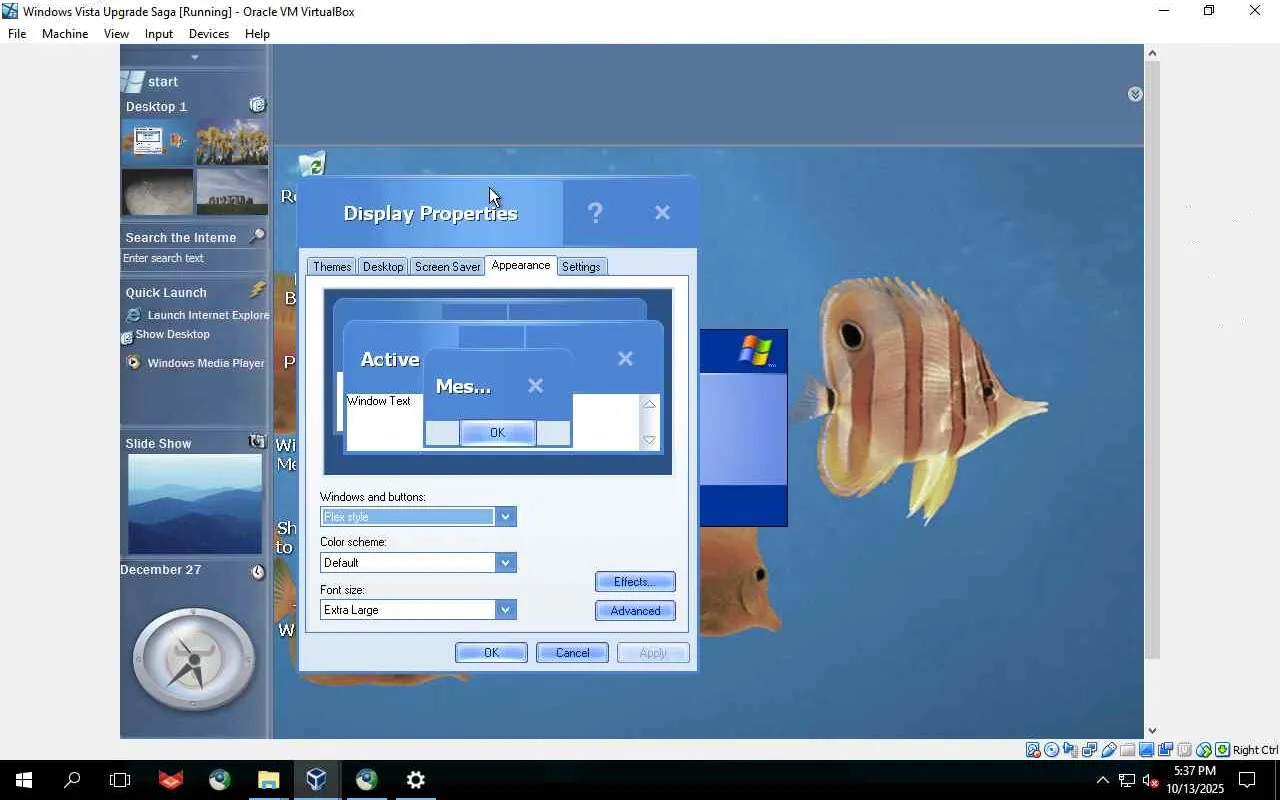Open the host taskbar Search
The image size is (1280, 800).
(72, 780)
